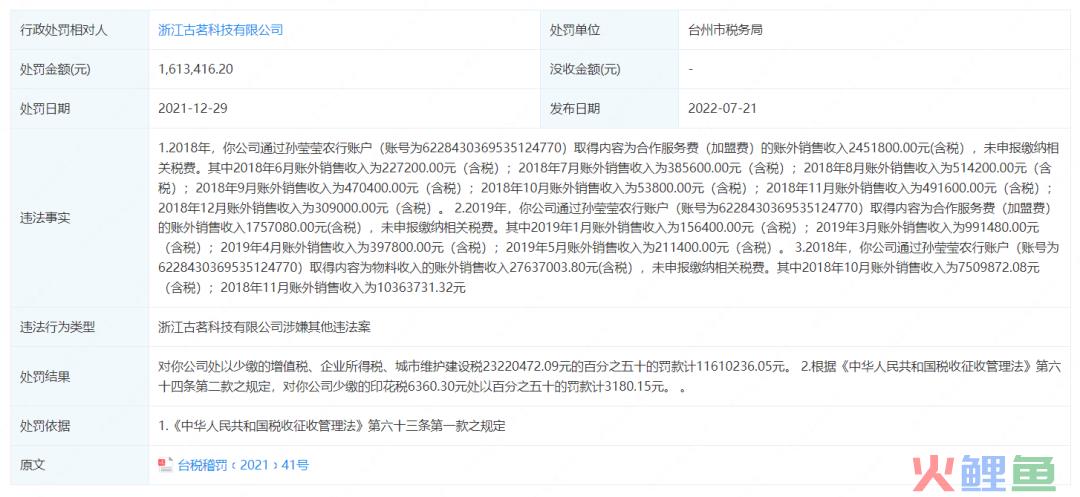
Task: Click the 台州市税务局 penalty authority value
Action: (725, 30)
